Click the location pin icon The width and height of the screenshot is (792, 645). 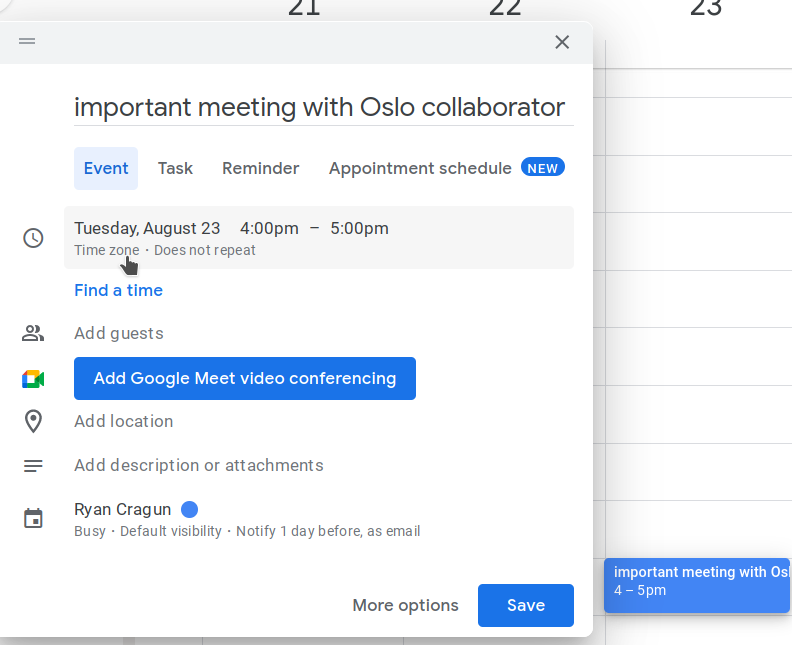pos(33,421)
